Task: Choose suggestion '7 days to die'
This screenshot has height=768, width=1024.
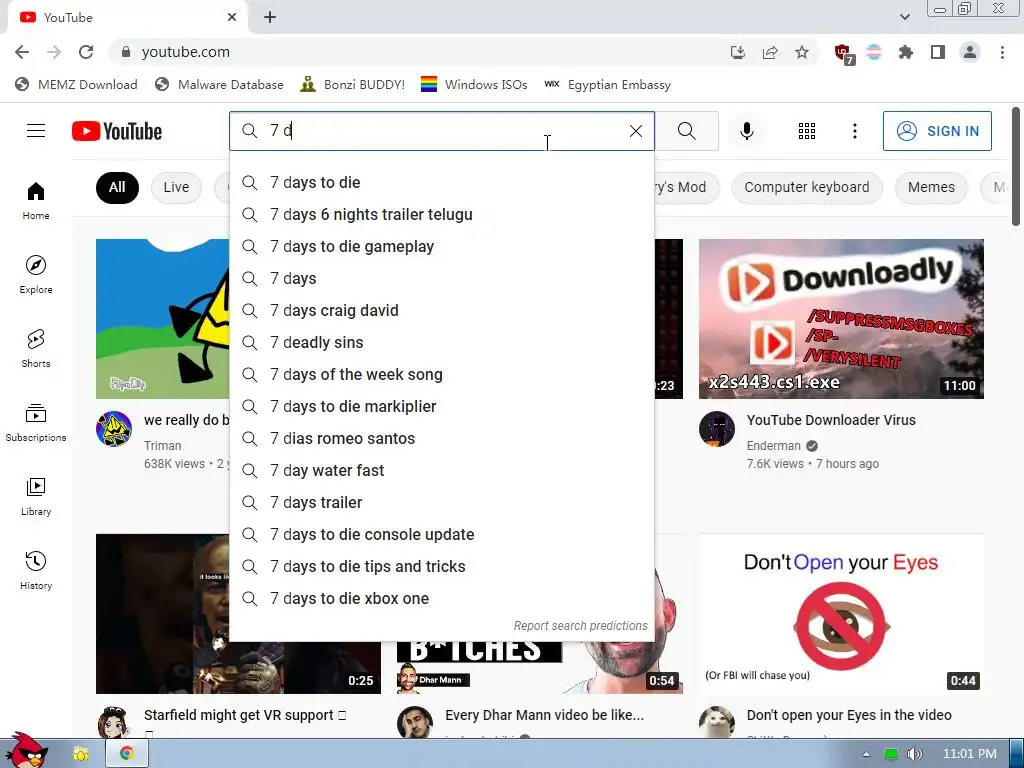Action: tap(441, 182)
